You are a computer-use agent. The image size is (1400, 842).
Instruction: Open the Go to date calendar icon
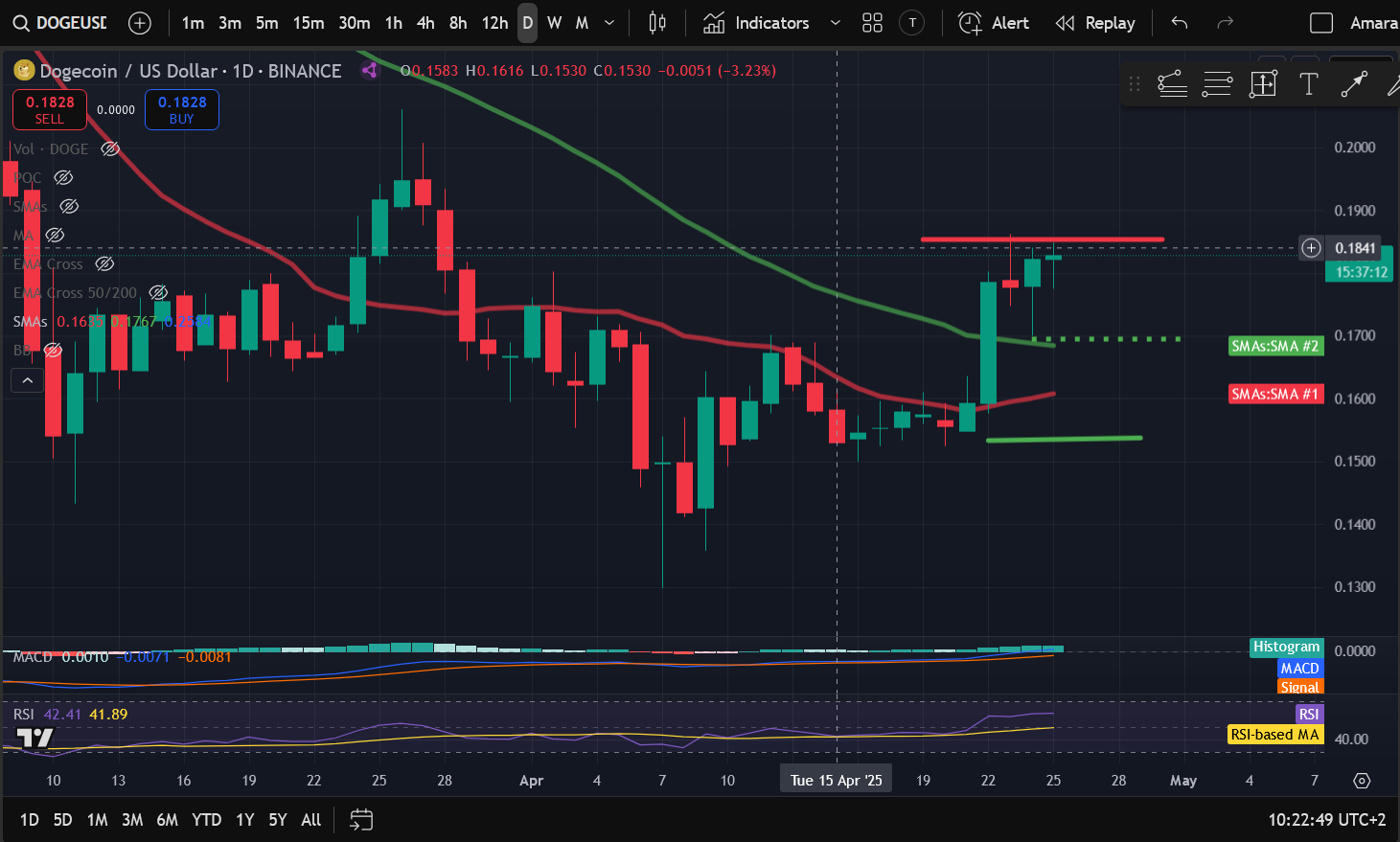[x=361, y=820]
